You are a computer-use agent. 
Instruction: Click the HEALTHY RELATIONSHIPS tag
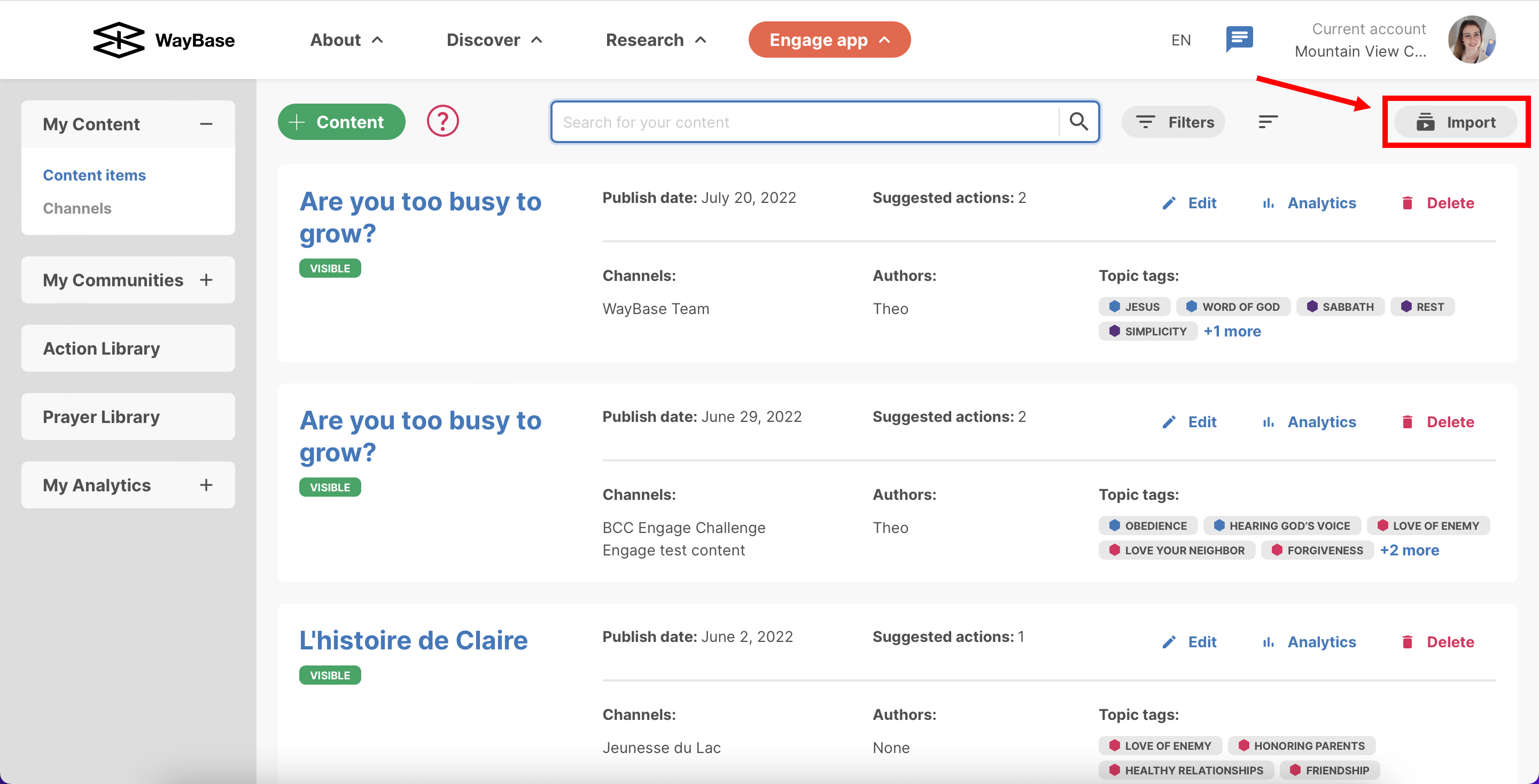pos(1186,770)
